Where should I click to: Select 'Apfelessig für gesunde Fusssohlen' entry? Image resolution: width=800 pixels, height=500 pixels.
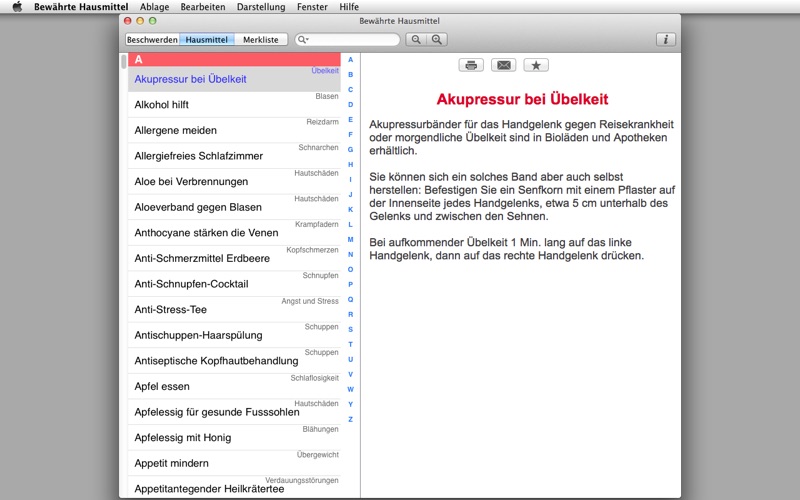click(x=234, y=412)
